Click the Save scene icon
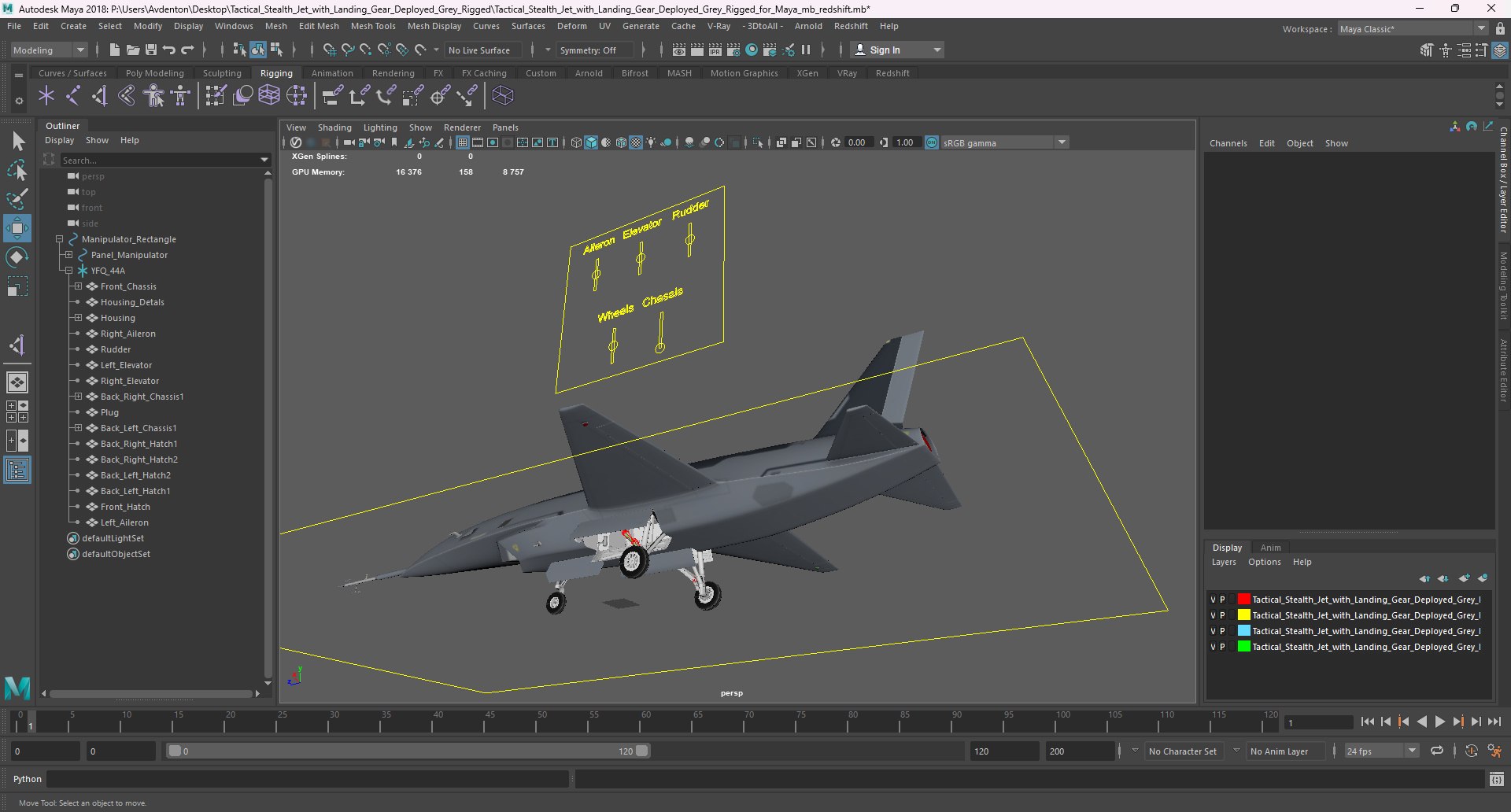Viewport: 1511px width, 812px height. point(151,50)
